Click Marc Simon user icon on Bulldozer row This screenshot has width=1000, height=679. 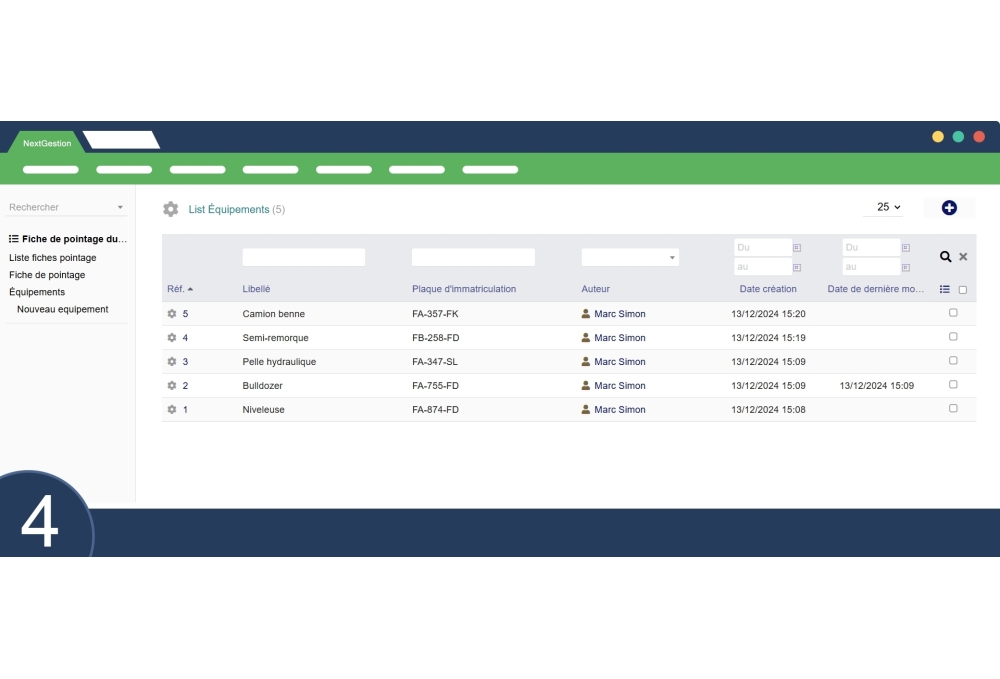click(585, 385)
